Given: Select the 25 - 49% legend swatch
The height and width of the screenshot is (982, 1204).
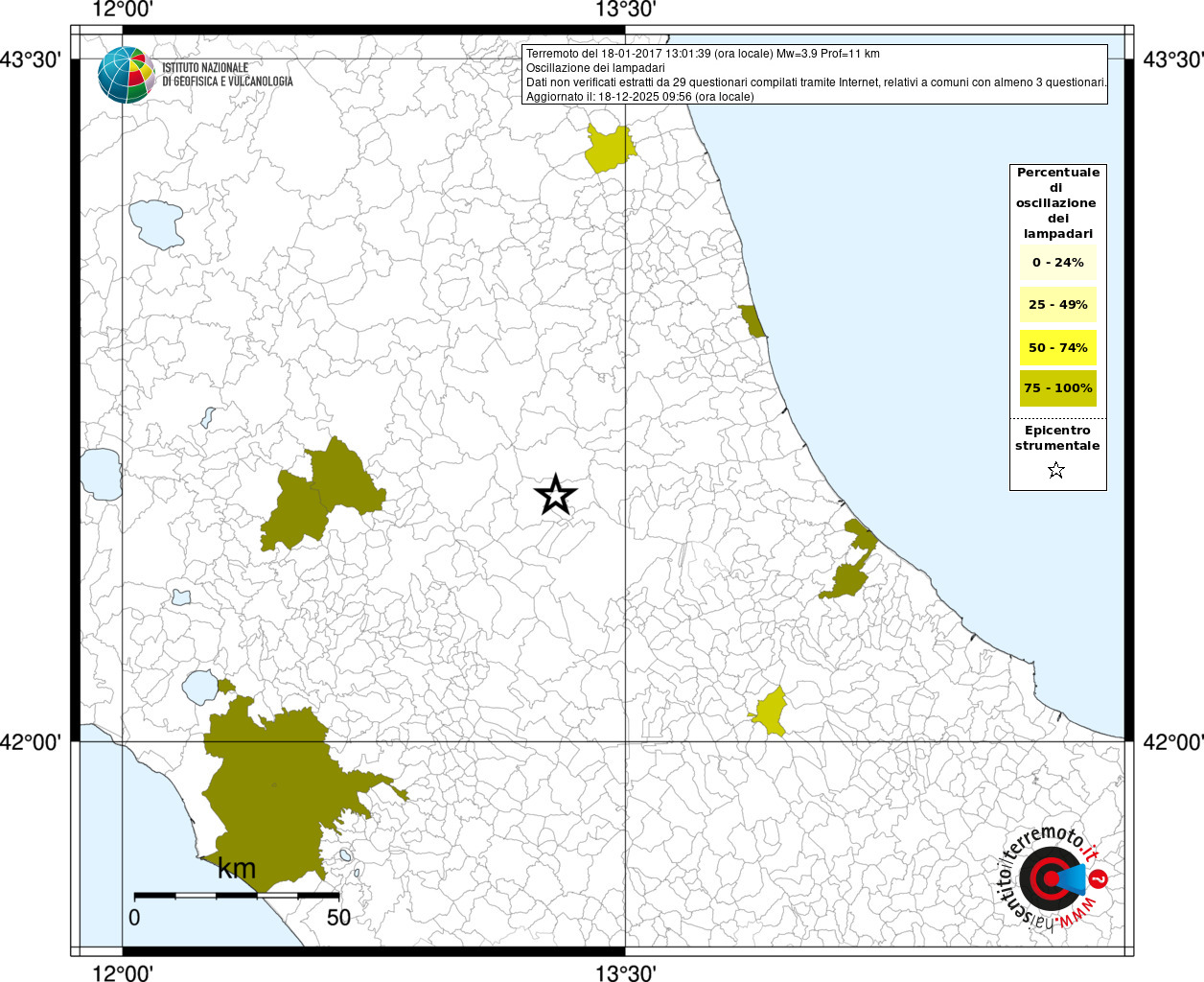Looking at the screenshot, I should pyautogui.click(x=1057, y=305).
